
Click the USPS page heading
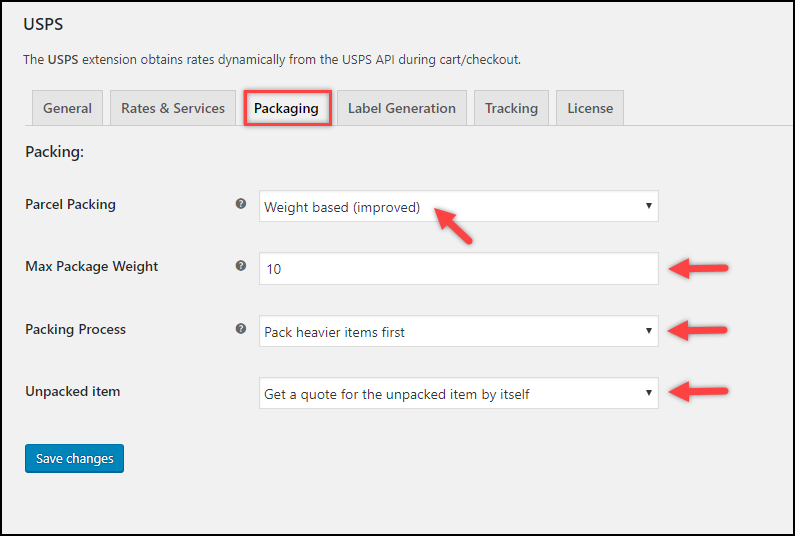click(43, 24)
